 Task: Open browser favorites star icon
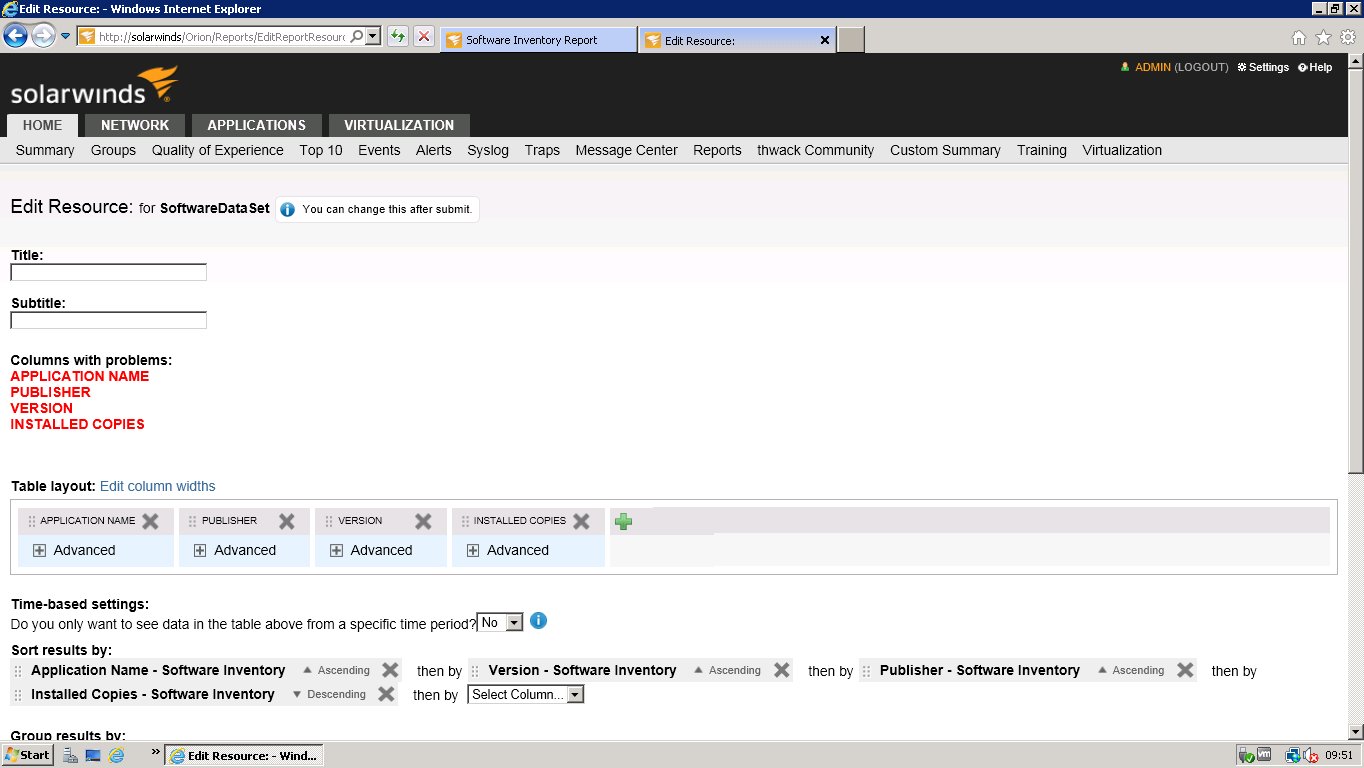(x=1323, y=37)
